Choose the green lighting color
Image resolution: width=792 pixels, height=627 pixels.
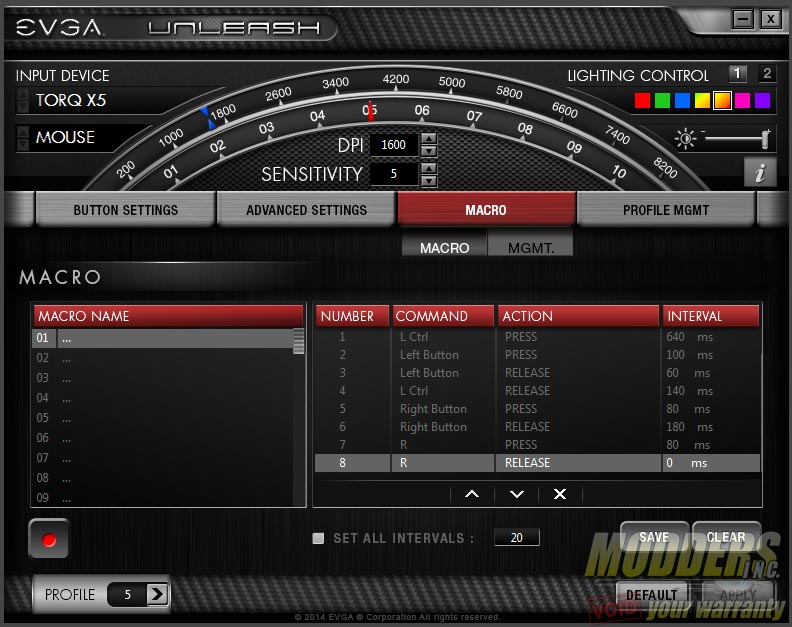pyautogui.click(x=662, y=101)
